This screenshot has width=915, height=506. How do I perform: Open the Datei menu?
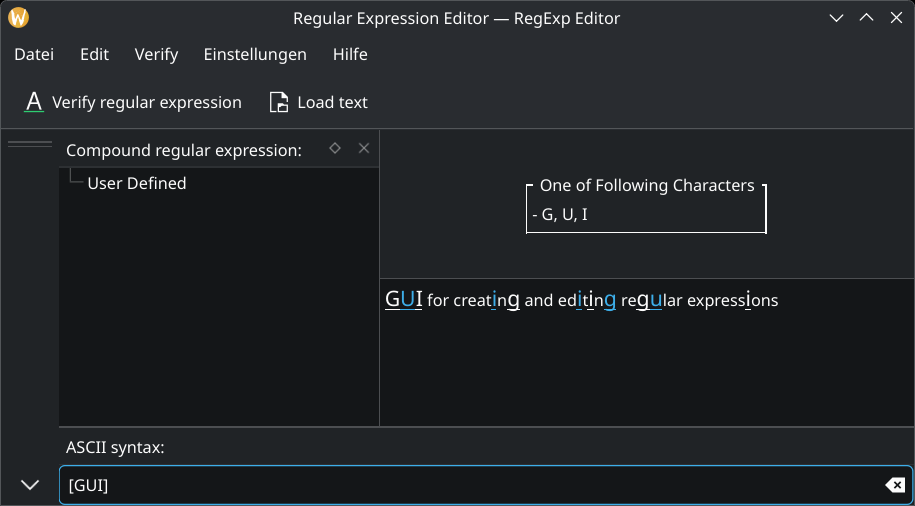[34, 54]
